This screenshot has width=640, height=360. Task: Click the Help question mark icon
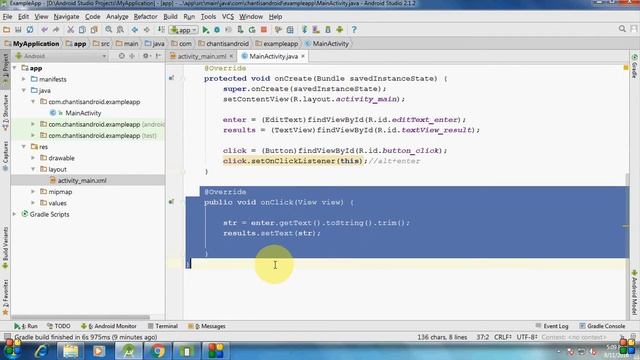coord(354,29)
